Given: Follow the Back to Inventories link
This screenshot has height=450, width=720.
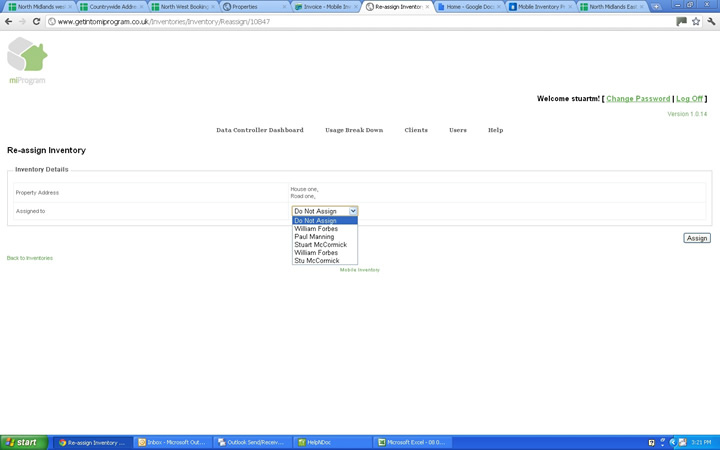Looking at the screenshot, I should click(x=30, y=258).
